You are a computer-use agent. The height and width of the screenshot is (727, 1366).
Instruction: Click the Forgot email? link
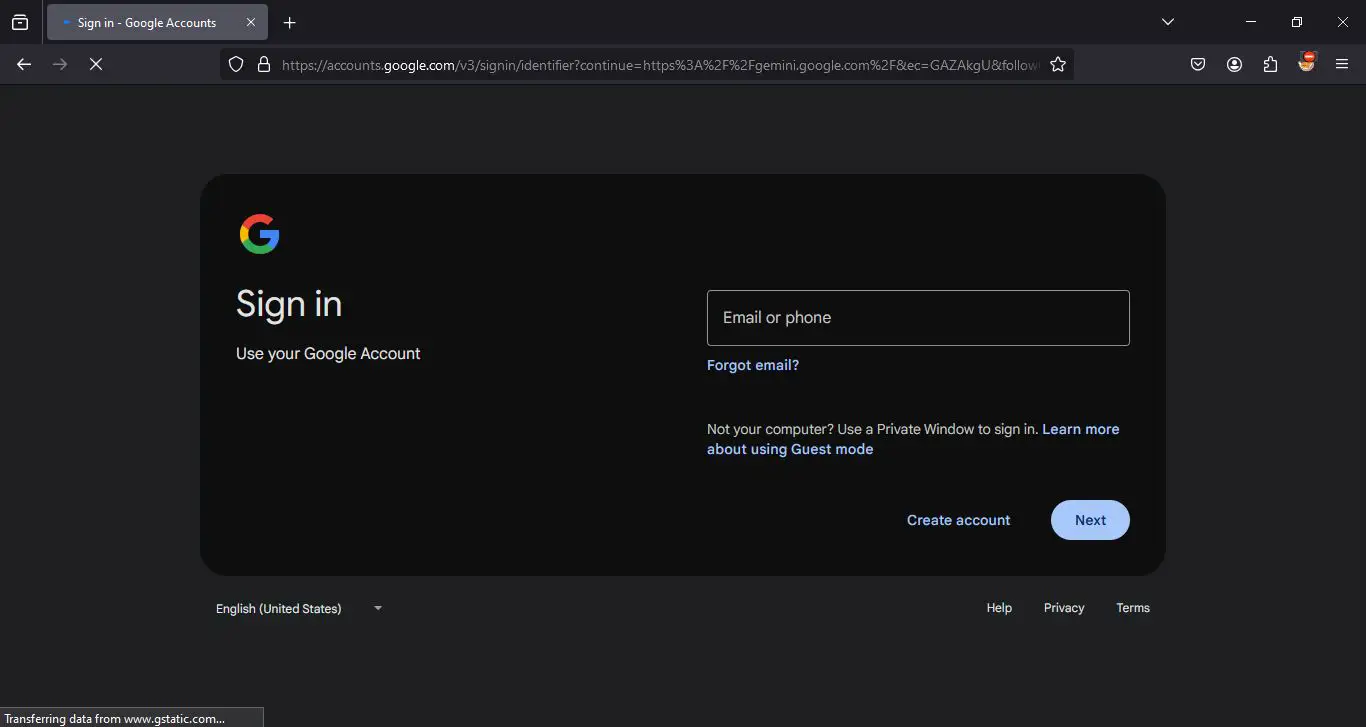(x=753, y=365)
